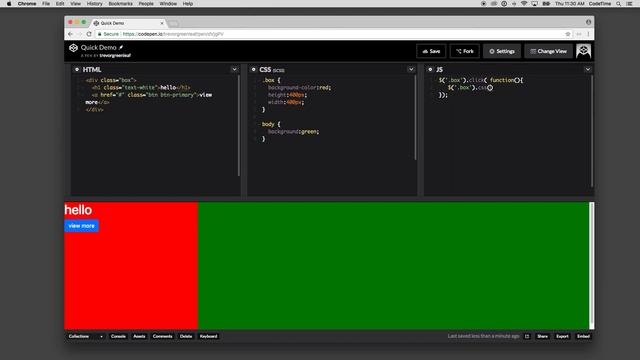The width and height of the screenshot is (640, 360).
Task: Click background-color:red line in CSS
Action: (300, 87)
